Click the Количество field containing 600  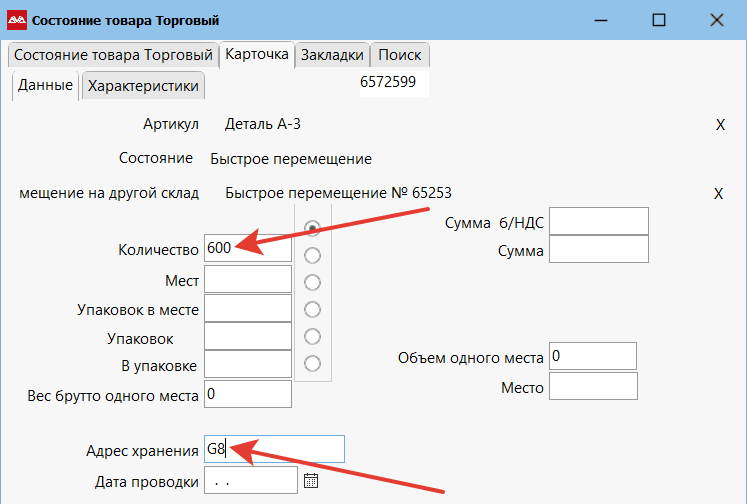click(247, 249)
